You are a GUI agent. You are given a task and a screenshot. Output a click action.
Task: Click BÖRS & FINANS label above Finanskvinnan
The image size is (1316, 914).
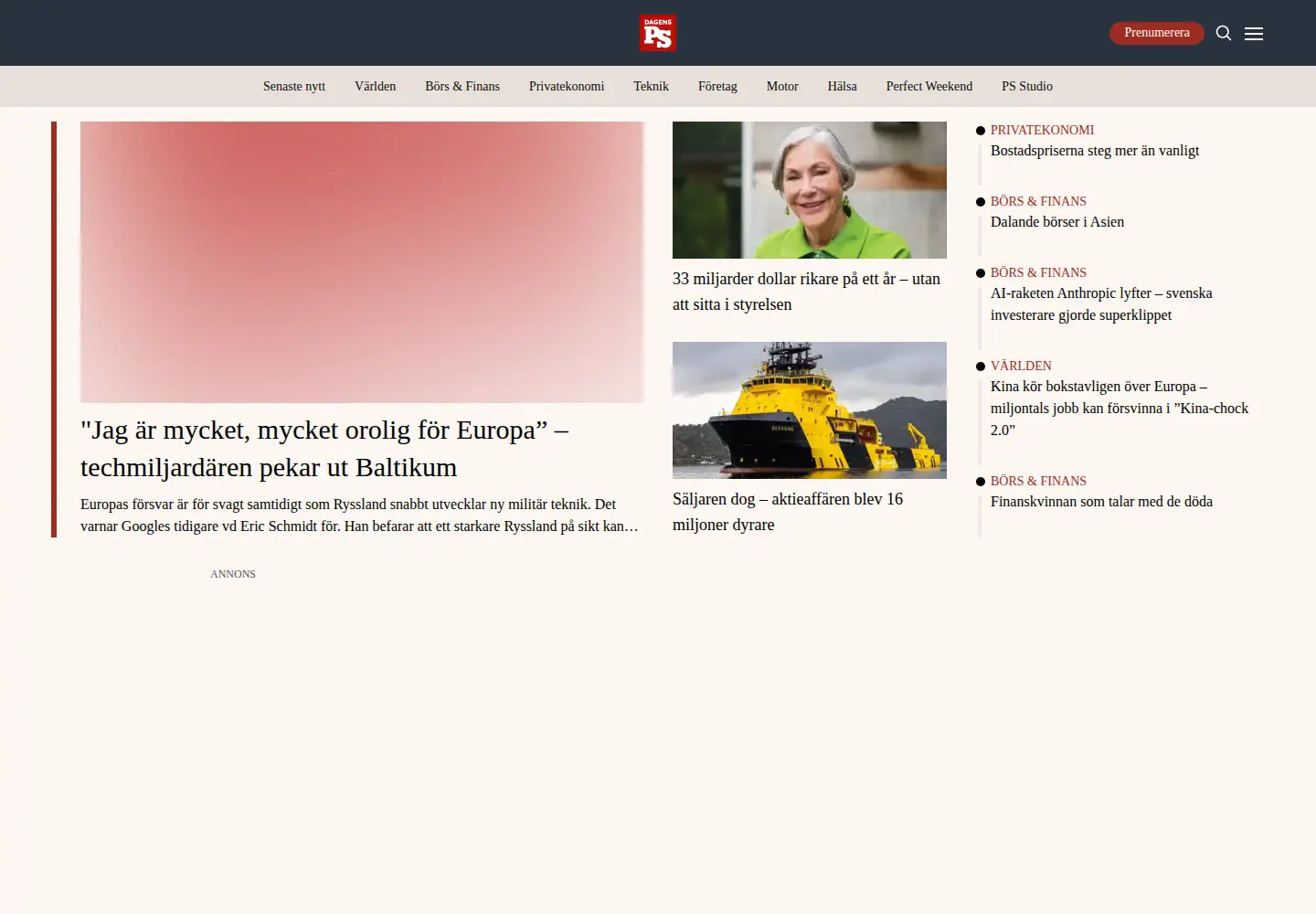point(1038,481)
